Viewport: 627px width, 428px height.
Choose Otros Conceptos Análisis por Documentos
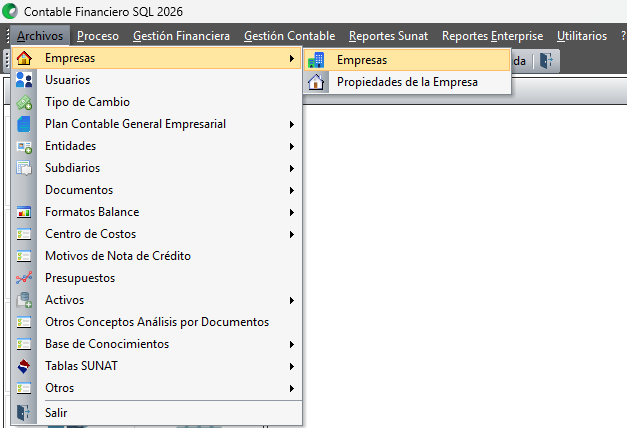pos(157,322)
